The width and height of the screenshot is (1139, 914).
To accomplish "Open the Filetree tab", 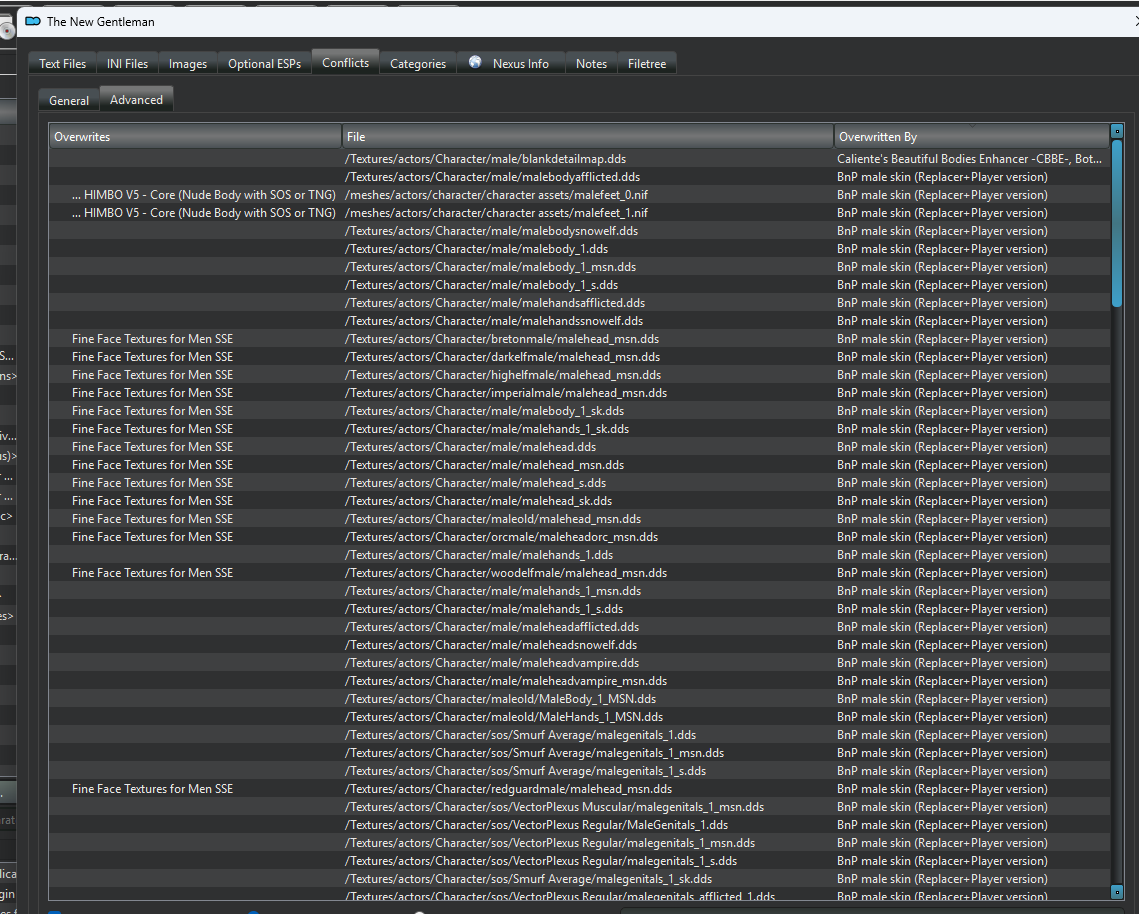I will (x=646, y=63).
